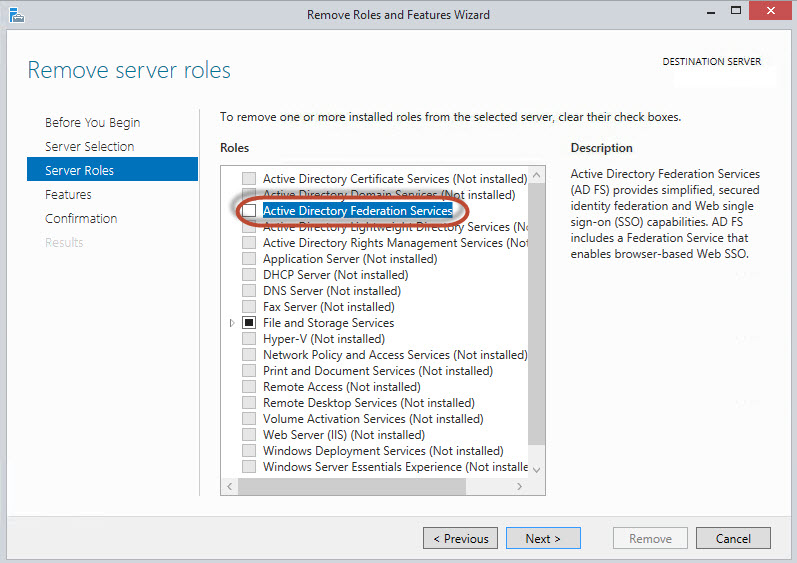Toggle Remote Access checkbox
The height and width of the screenshot is (563, 797).
[x=249, y=387]
